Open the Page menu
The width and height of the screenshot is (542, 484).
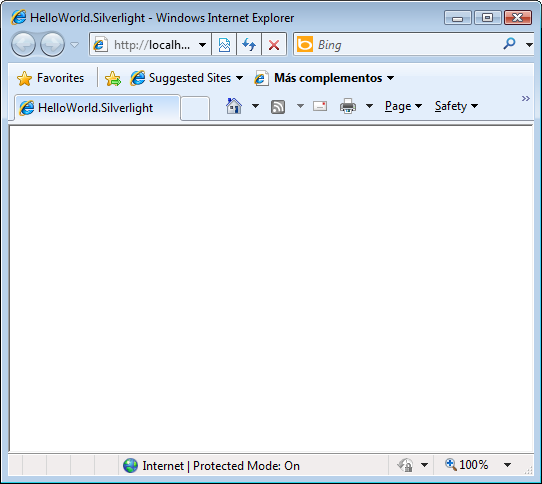pos(403,106)
